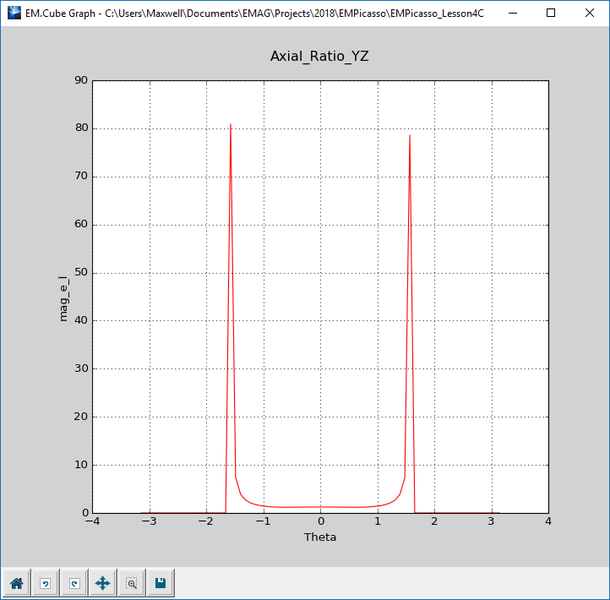Image resolution: width=610 pixels, height=600 pixels.
Task: Click the 4 tick label on the x-axis
Action: click(548, 522)
